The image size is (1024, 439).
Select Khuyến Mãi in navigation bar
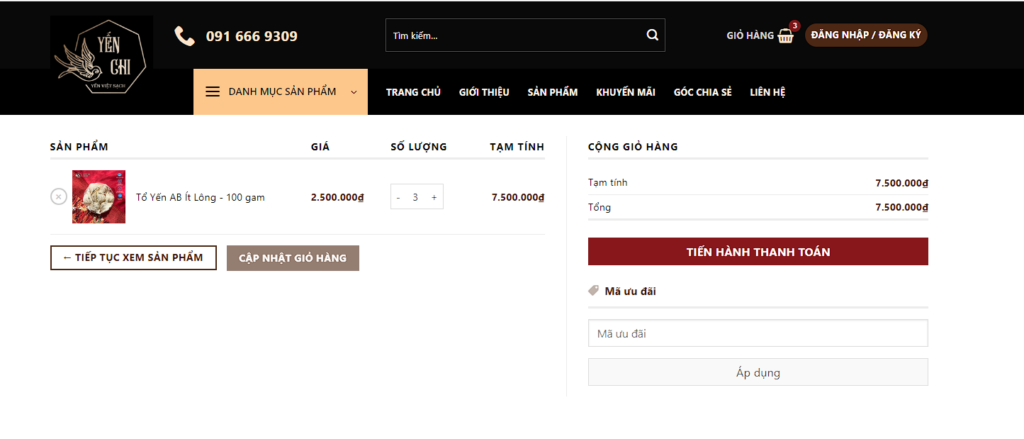click(625, 92)
